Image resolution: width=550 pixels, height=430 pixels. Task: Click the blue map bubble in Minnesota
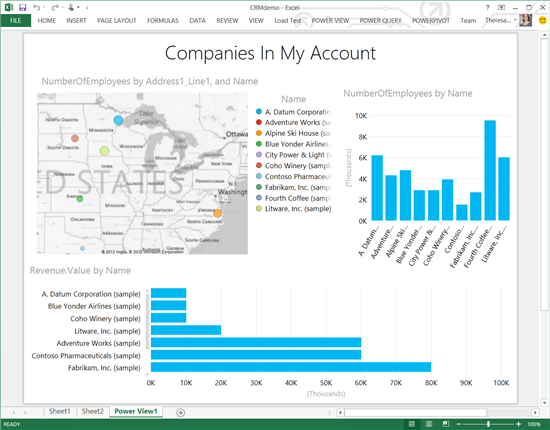119,120
